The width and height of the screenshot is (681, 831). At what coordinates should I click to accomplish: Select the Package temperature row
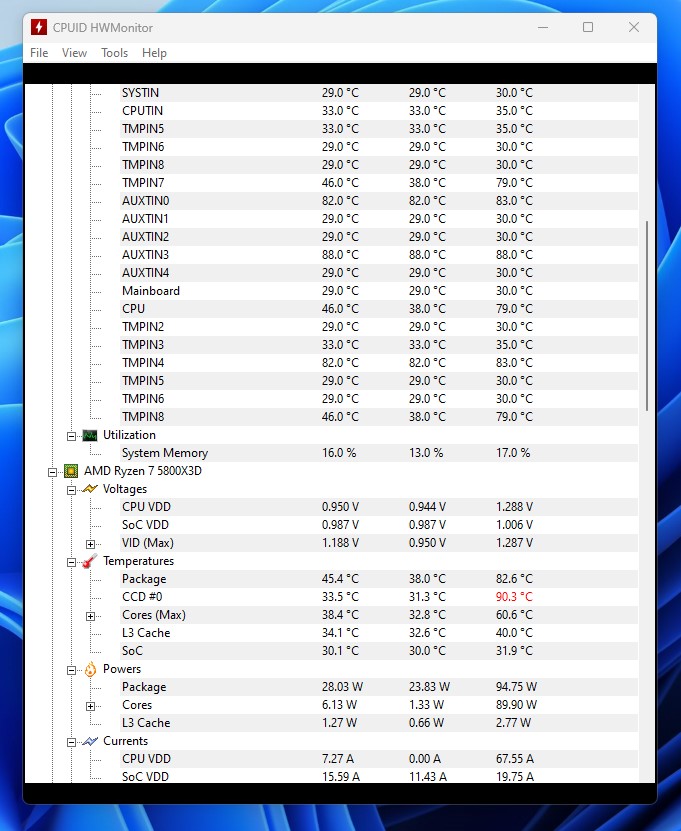tap(379, 579)
